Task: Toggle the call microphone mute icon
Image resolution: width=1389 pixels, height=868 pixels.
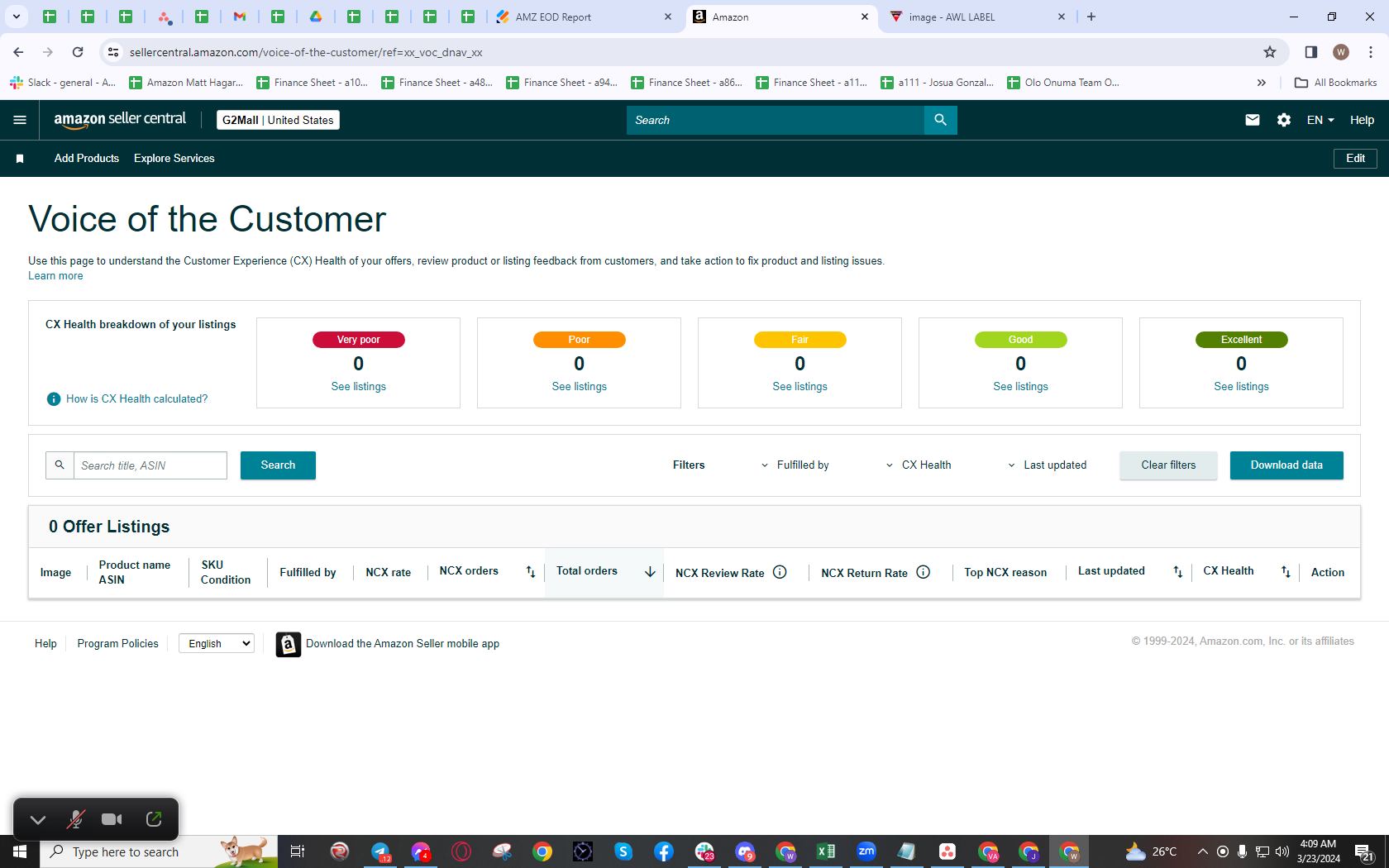Action: click(75, 819)
